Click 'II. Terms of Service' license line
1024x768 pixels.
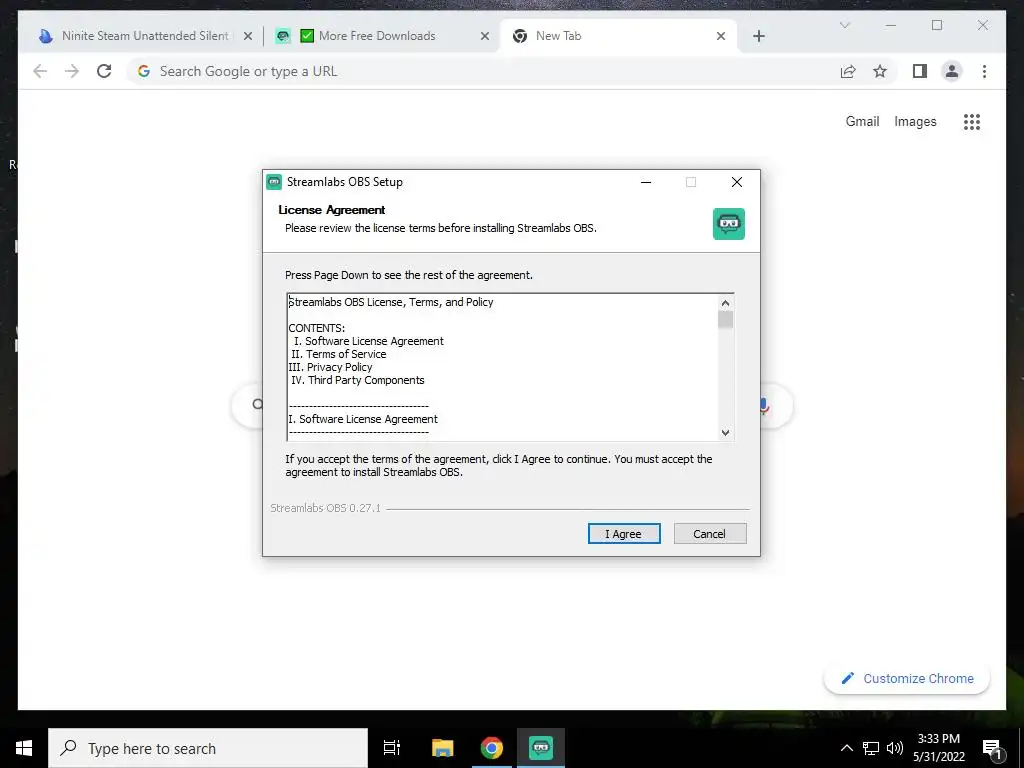(x=338, y=354)
